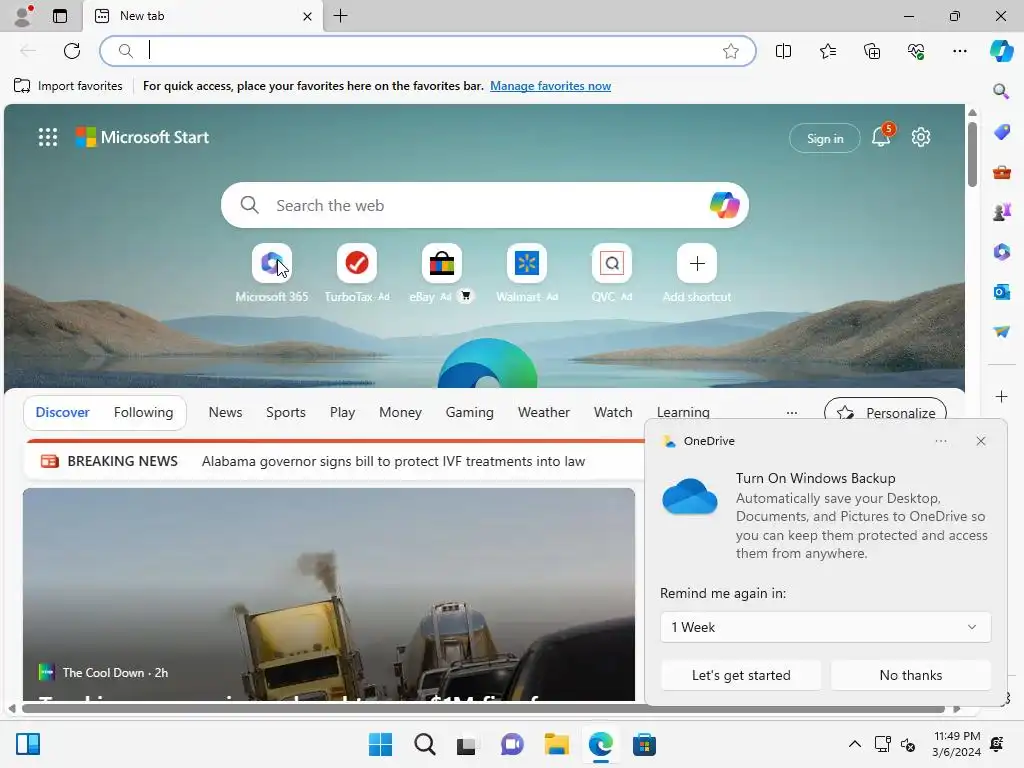Click Manage favorites now link
Screen dimensions: 1024x768
click(x=551, y=86)
